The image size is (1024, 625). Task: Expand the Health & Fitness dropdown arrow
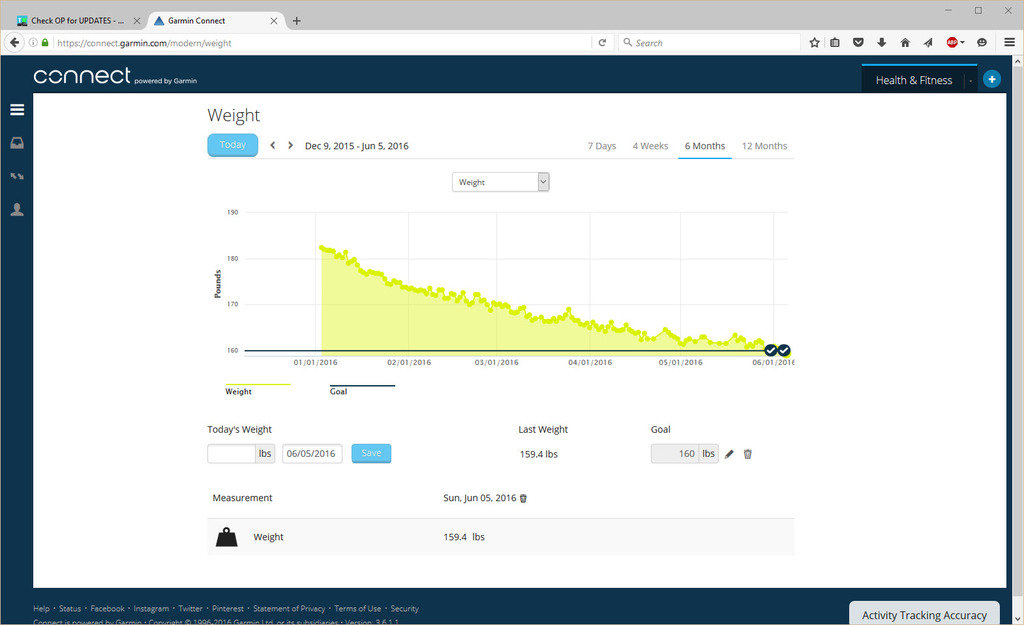pyautogui.click(x=970, y=80)
